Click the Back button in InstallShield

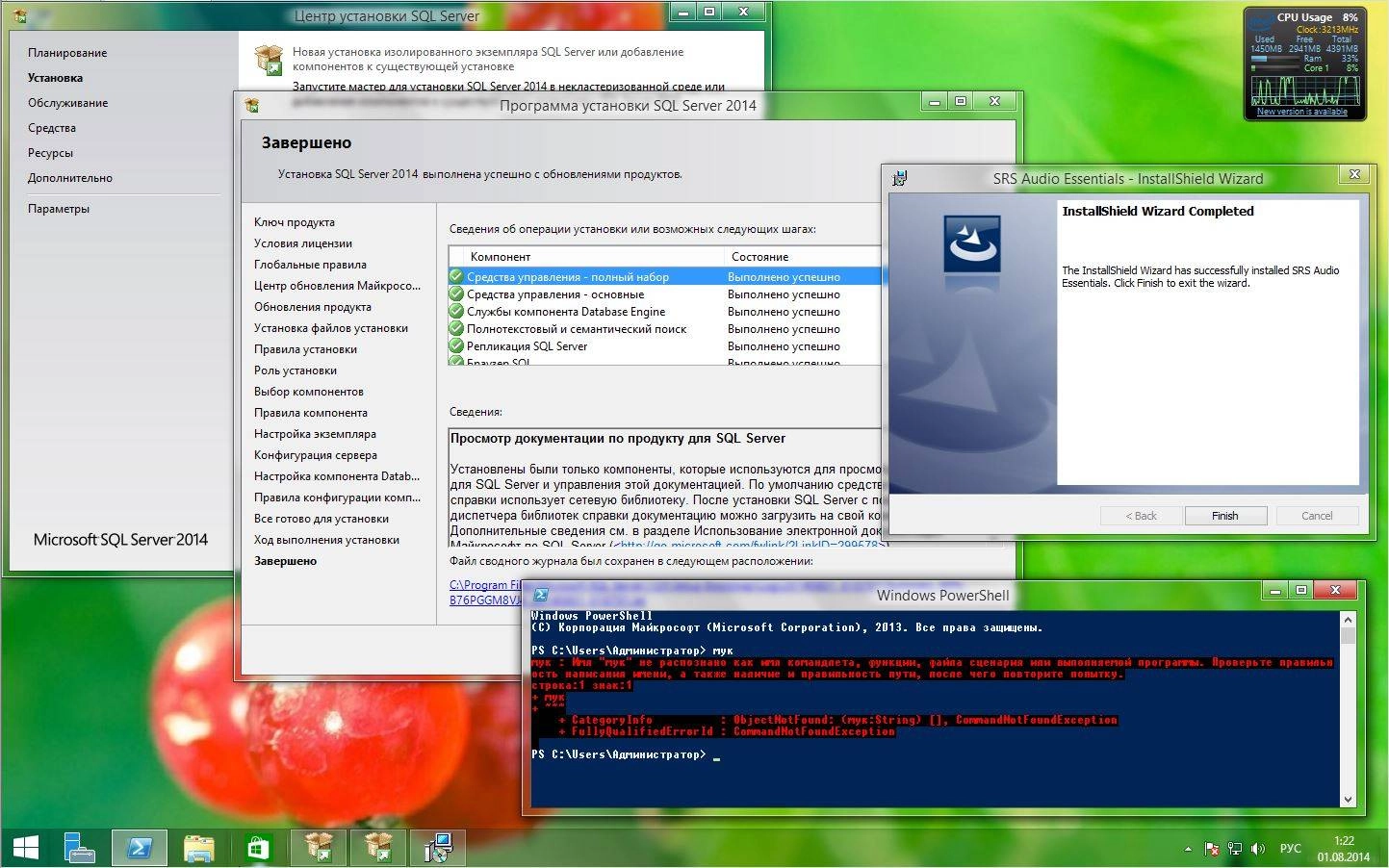click(x=1141, y=516)
